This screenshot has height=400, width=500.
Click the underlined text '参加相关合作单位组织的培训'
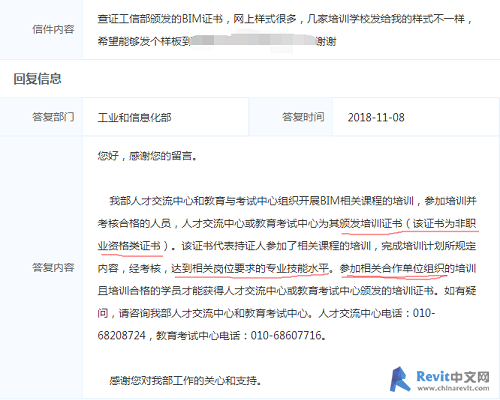pyautogui.click(x=408, y=268)
